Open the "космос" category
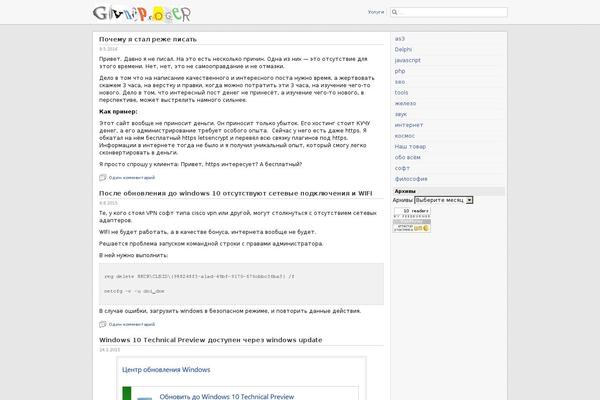The height and width of the screenshot is (400, 600). coord(405,136)
